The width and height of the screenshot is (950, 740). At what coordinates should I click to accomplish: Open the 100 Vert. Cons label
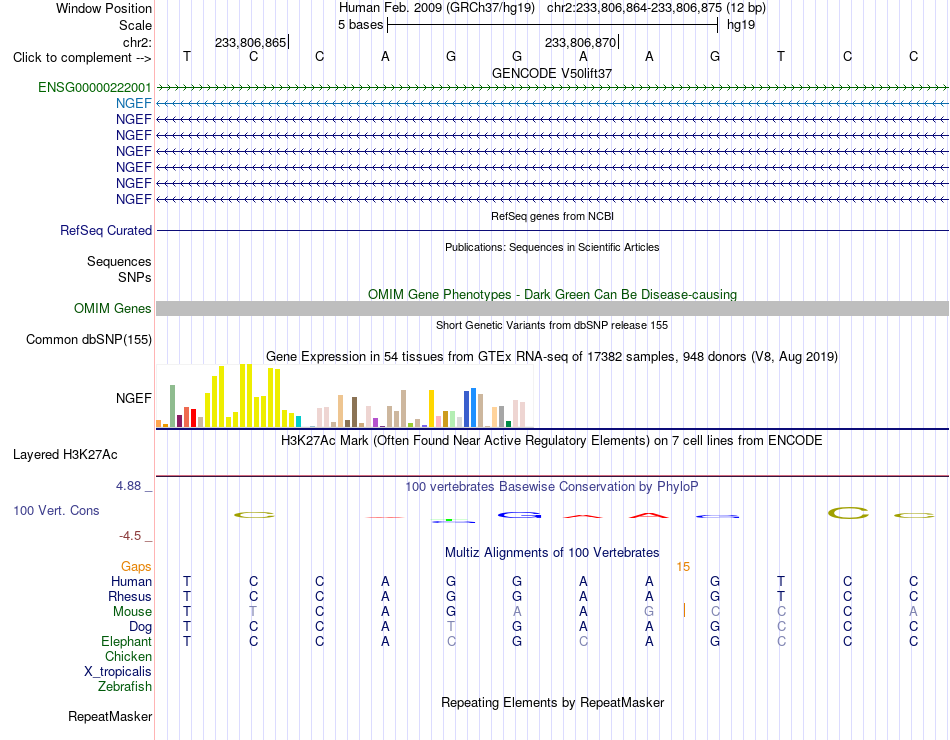[x=56, y=510]
